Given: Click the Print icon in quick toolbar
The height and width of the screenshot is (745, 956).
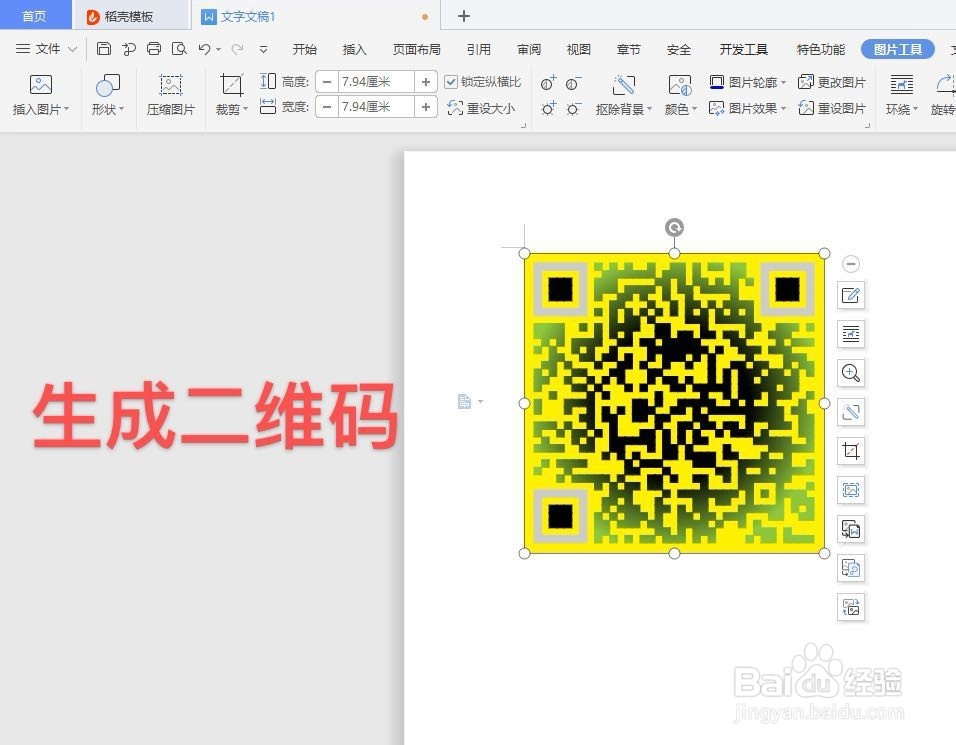Looking at the screenshot, I should coord(154,49).
